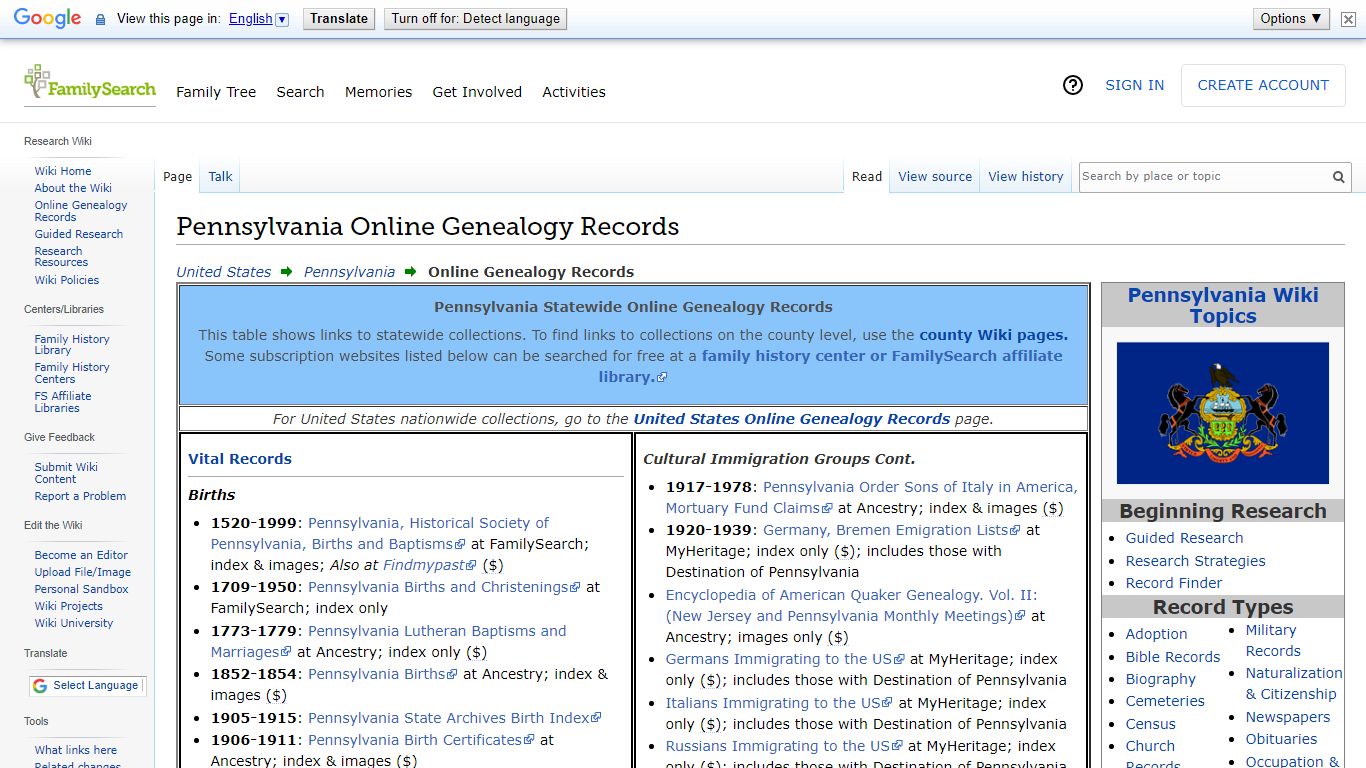The width and height of the screenshot is (1366, 768).
Task: Select the Read tab
Action: 867,177
